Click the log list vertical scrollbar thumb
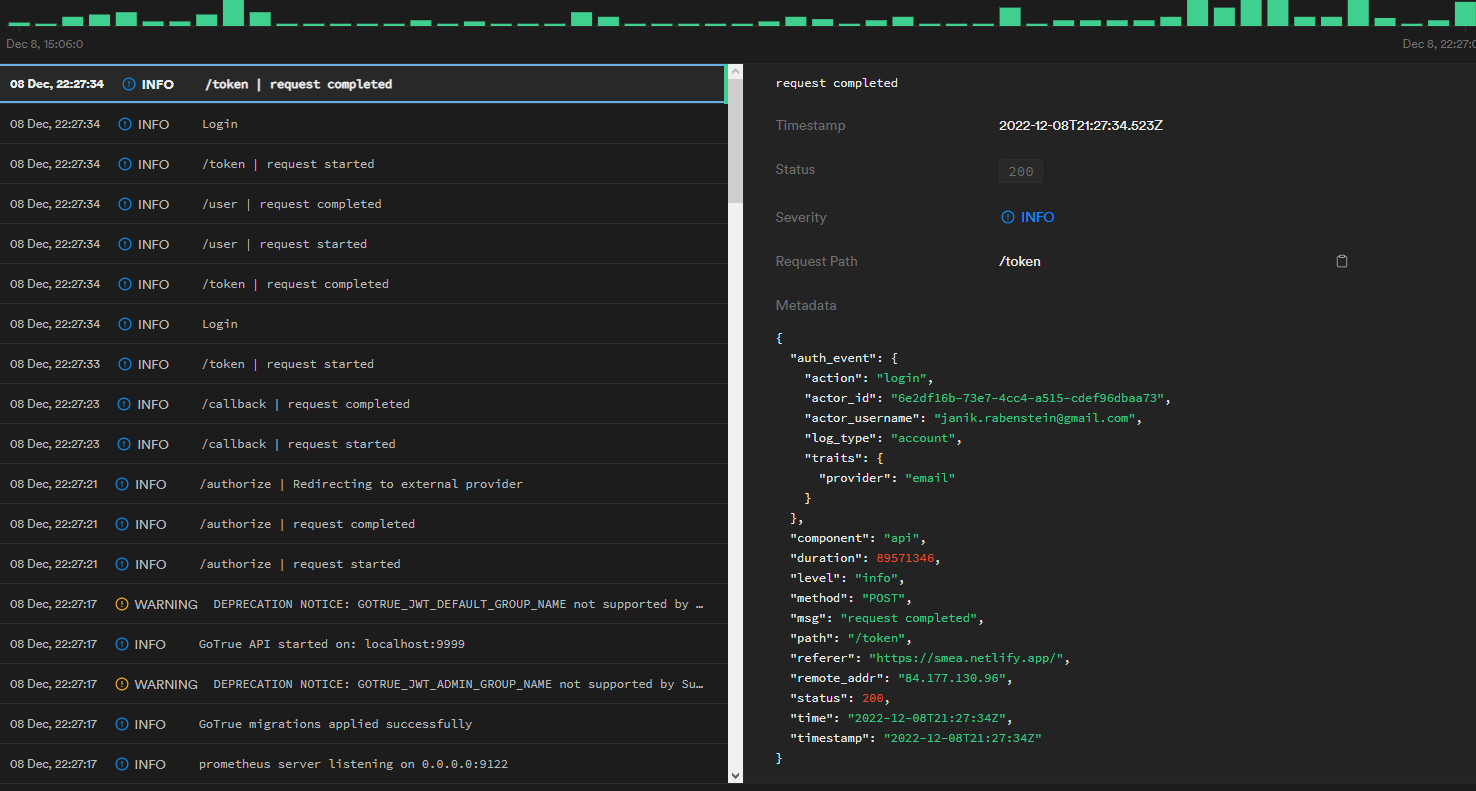This screenshot has width=1476, height=791. [735, 140]
